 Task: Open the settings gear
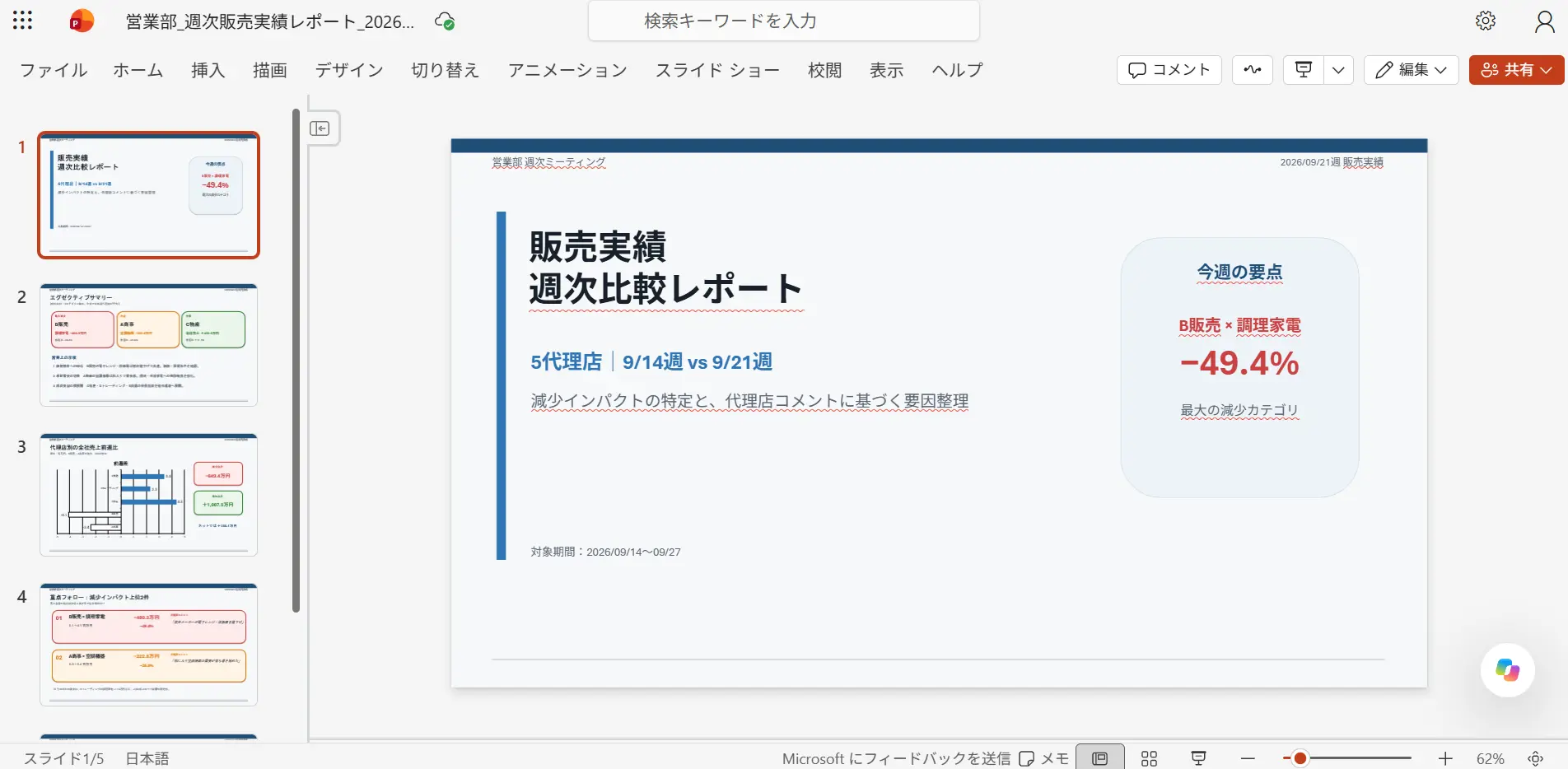tap(1486, 21)
